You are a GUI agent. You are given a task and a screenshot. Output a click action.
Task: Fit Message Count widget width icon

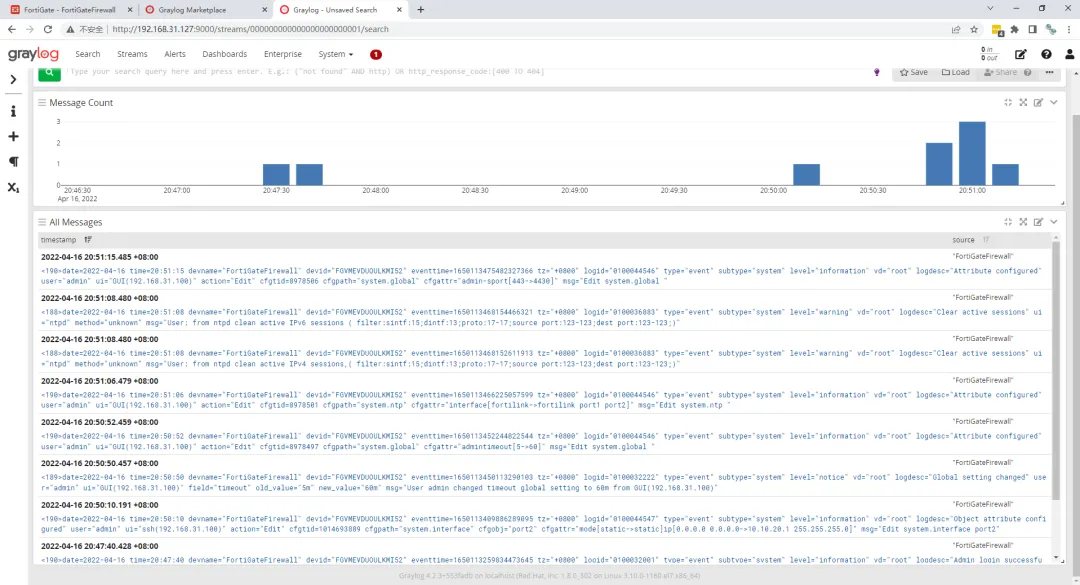1008,103
